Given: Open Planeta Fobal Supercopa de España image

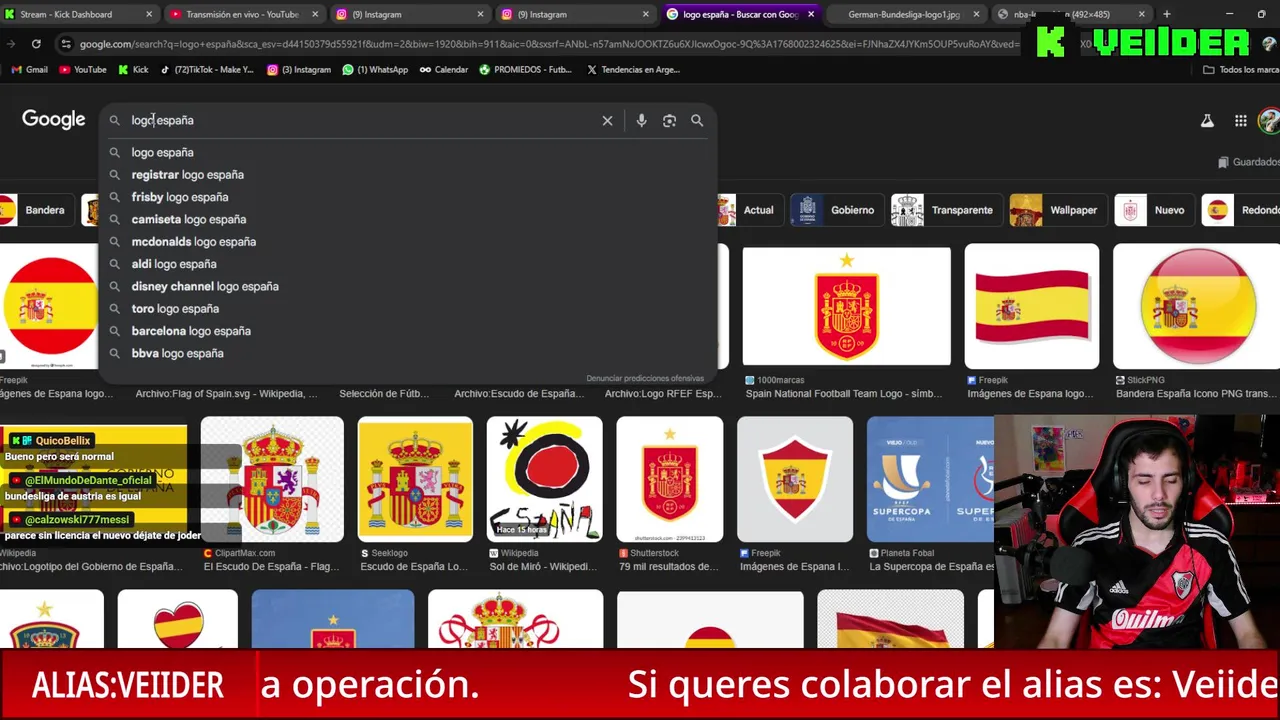Looking at the screenshot, I should pyautogui.click(x=930, y=479).
